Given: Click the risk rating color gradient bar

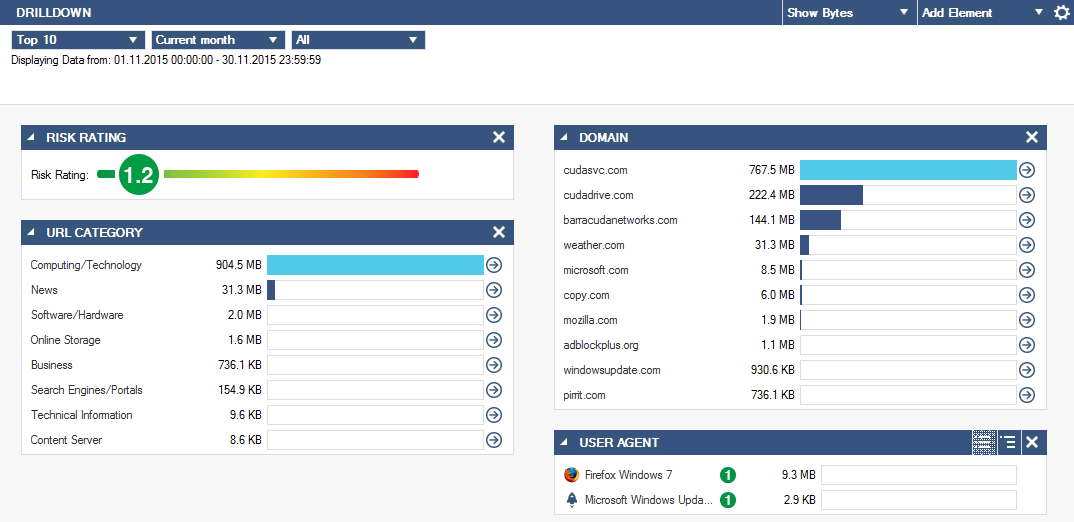Looking at the screenshot, I should pos(291,174).
